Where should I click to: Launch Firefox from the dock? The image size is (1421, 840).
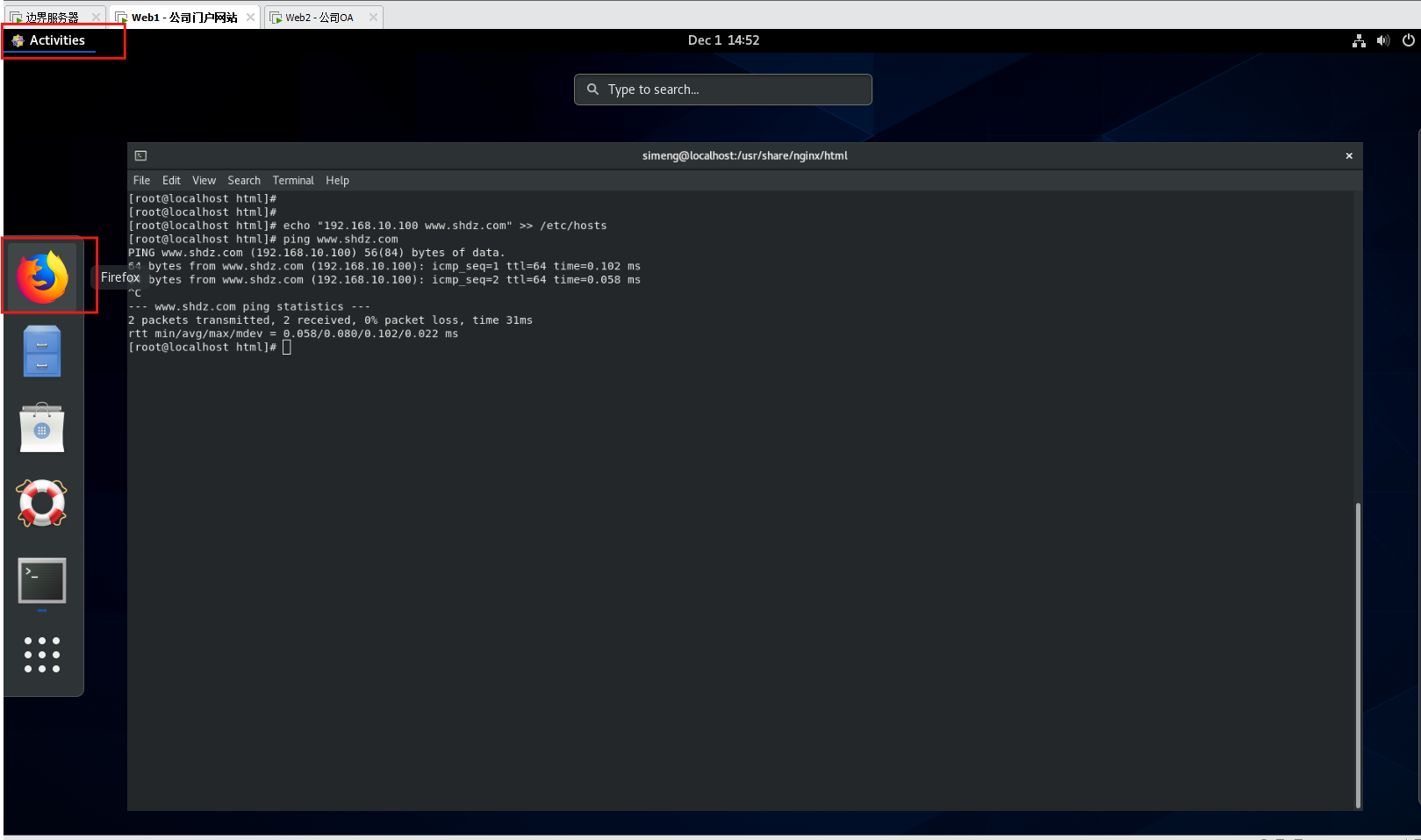[42, 276]
